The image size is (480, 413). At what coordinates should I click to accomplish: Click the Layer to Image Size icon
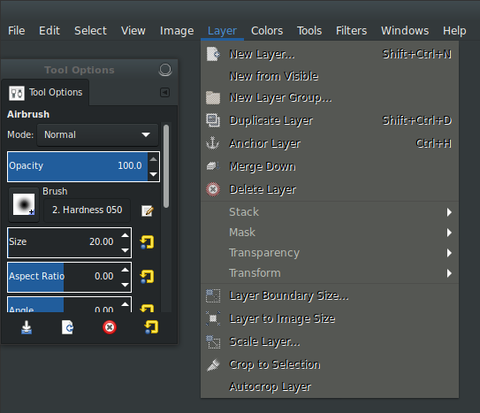click(213, 318)
